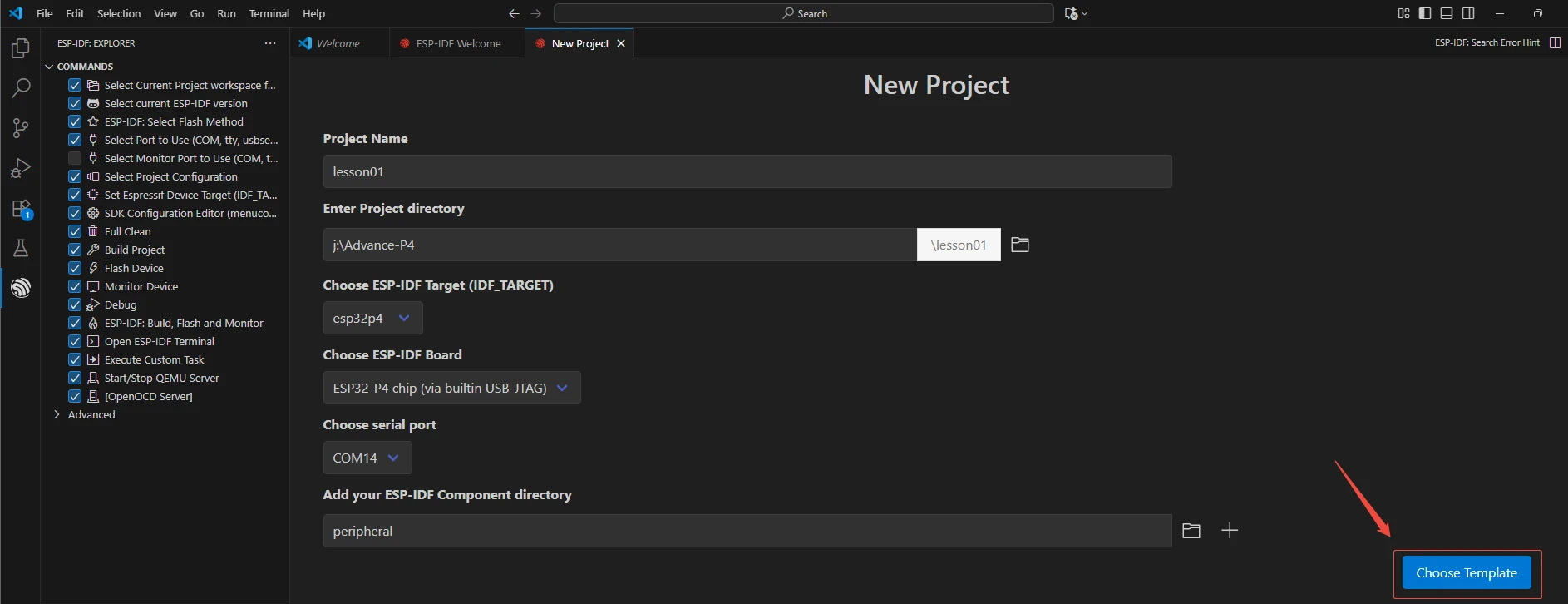Viewport: 1568px width, 604px height.
Task: Open the Search view in activity bar
Action: click(x=21, y=87)
